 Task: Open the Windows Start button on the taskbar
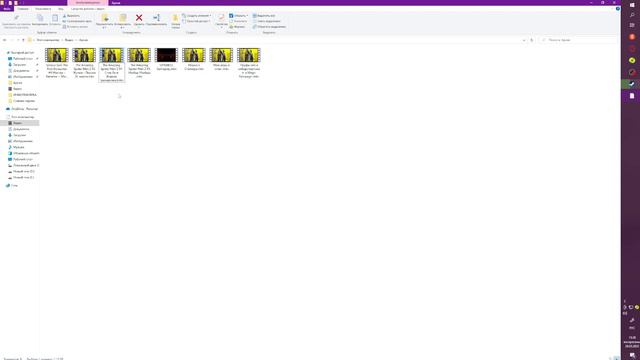tap(632, 5)
